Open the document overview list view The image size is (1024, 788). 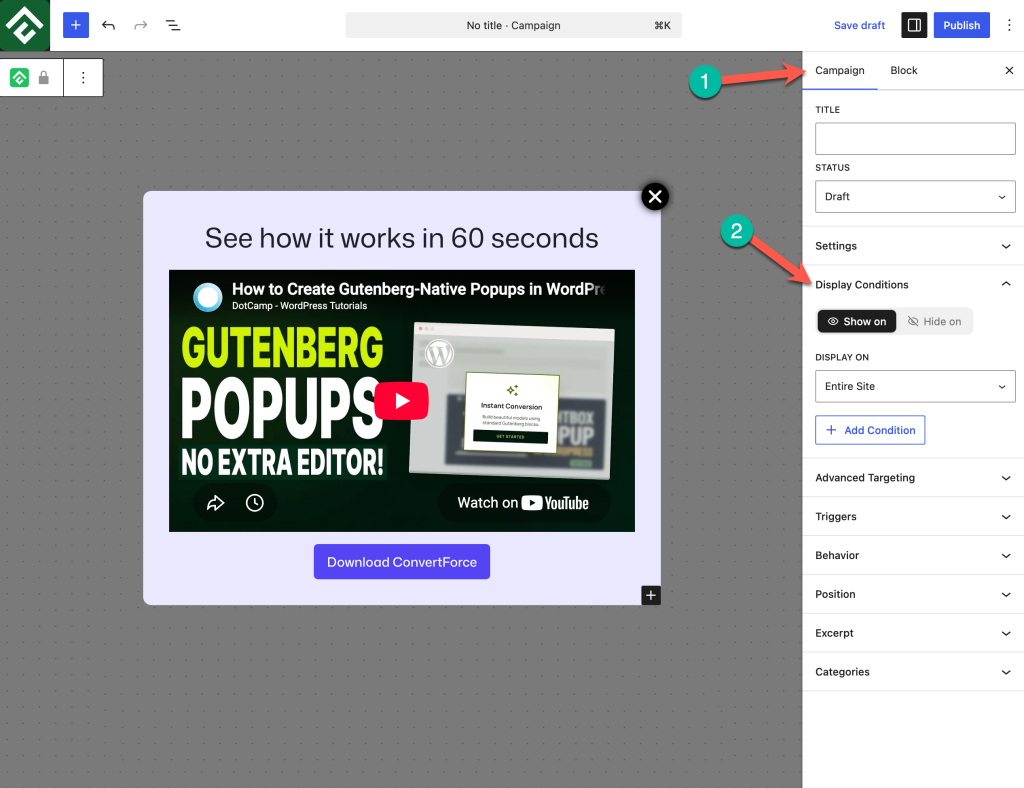pos(172,25)
